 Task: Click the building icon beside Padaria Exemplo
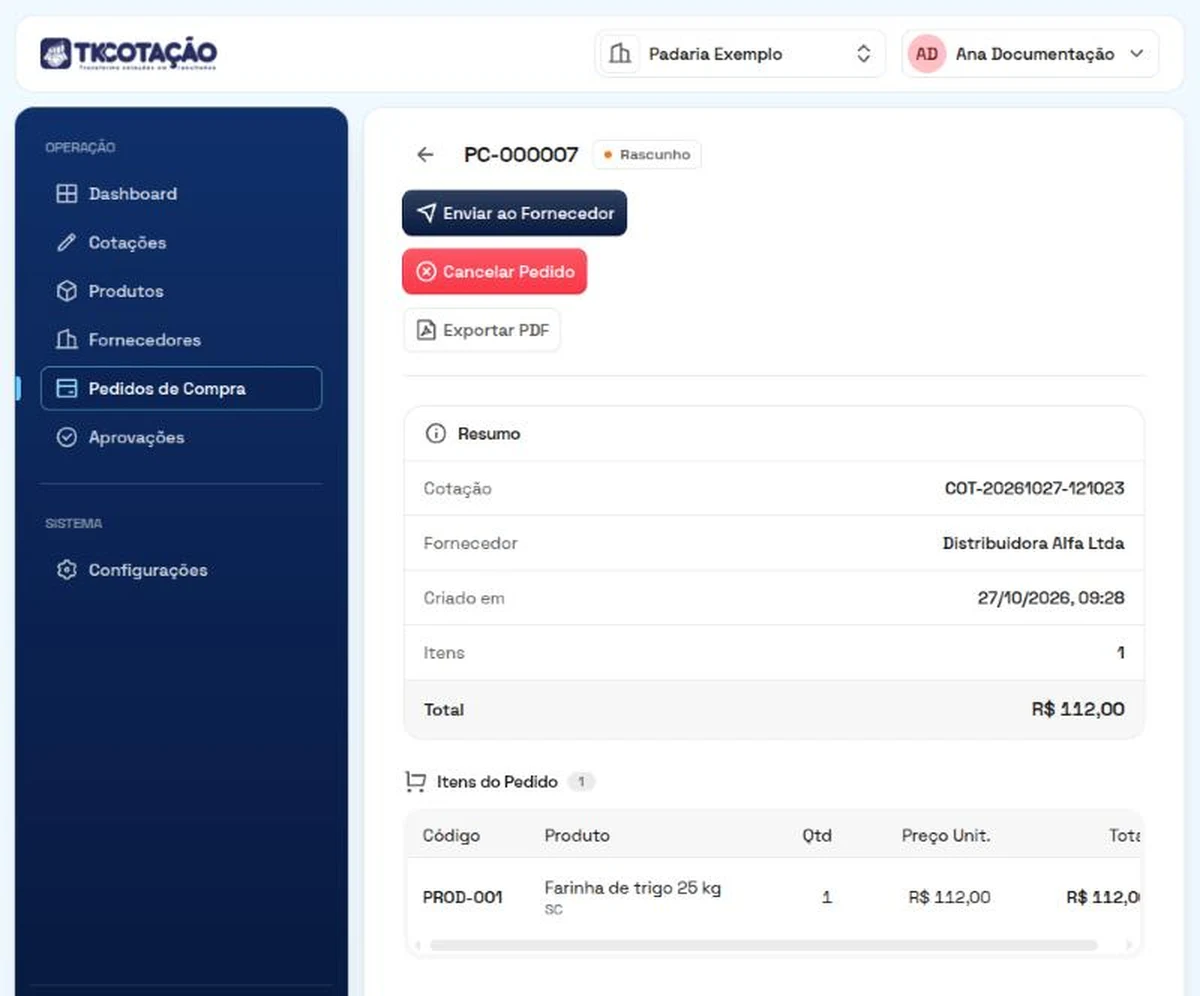(621, 54)
